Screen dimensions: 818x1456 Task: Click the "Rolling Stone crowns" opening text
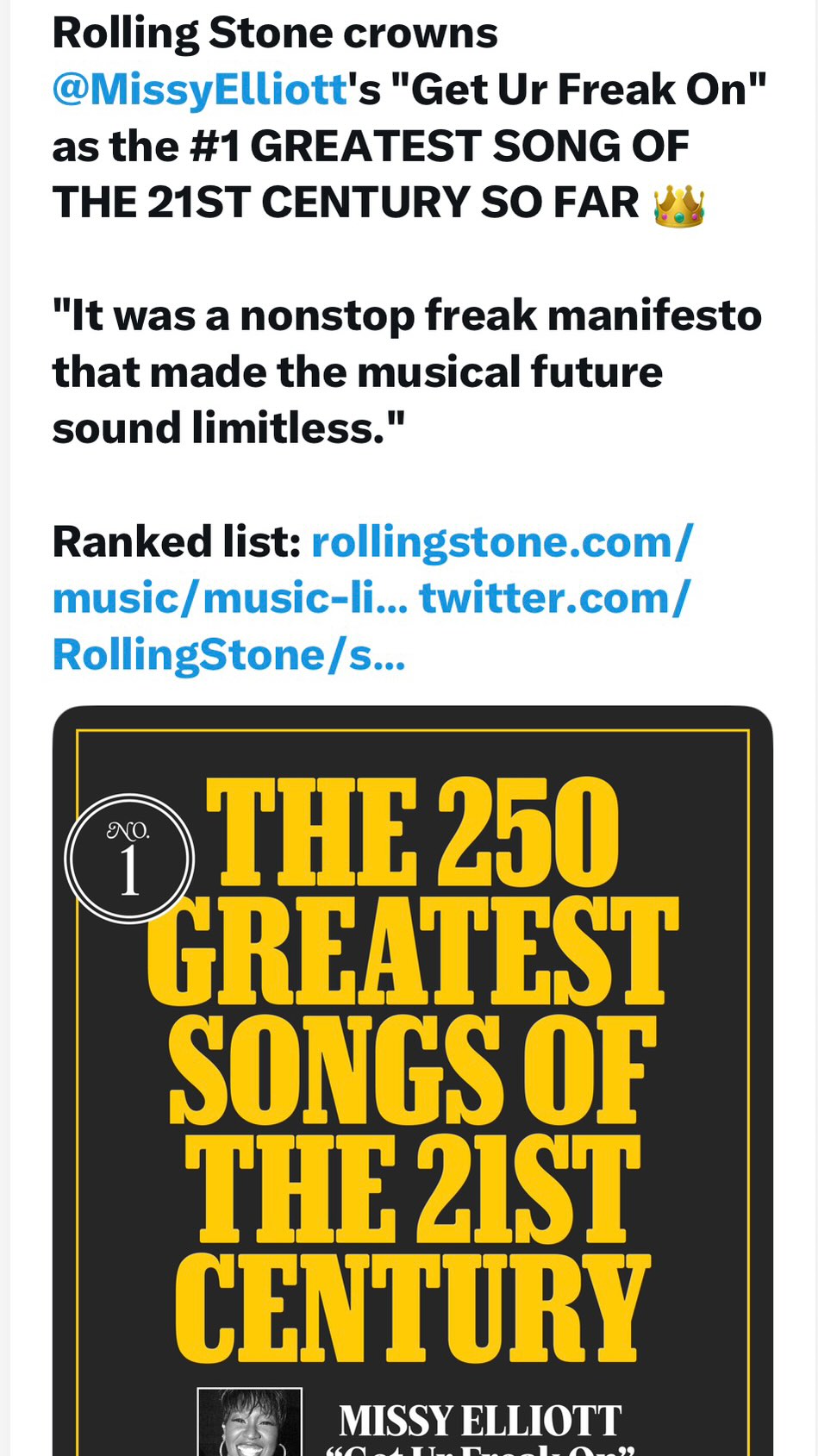point(275,33)
